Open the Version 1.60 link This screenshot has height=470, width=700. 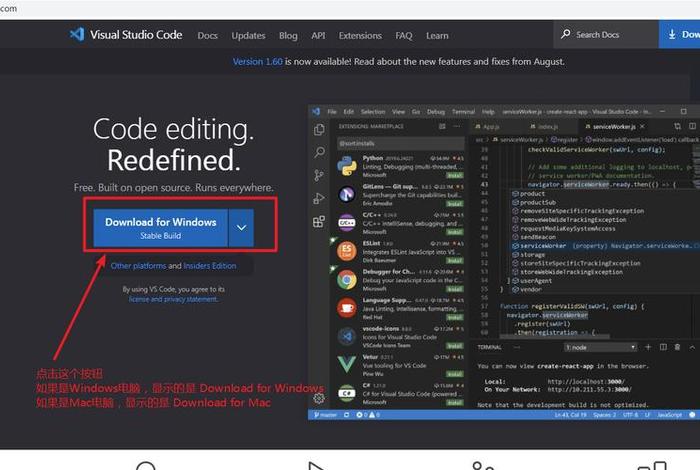click(x=258, y=62)
